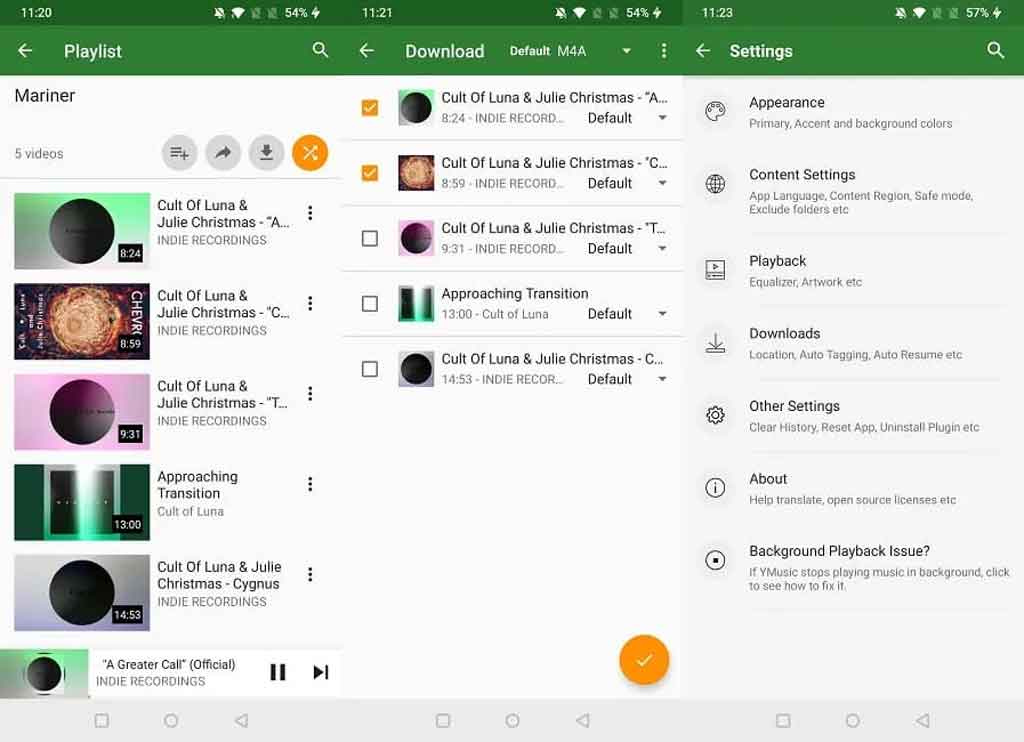This screenshot has height=742, width=1024.
Task: Share the Mariner playlist
Action: coord(223,153)
